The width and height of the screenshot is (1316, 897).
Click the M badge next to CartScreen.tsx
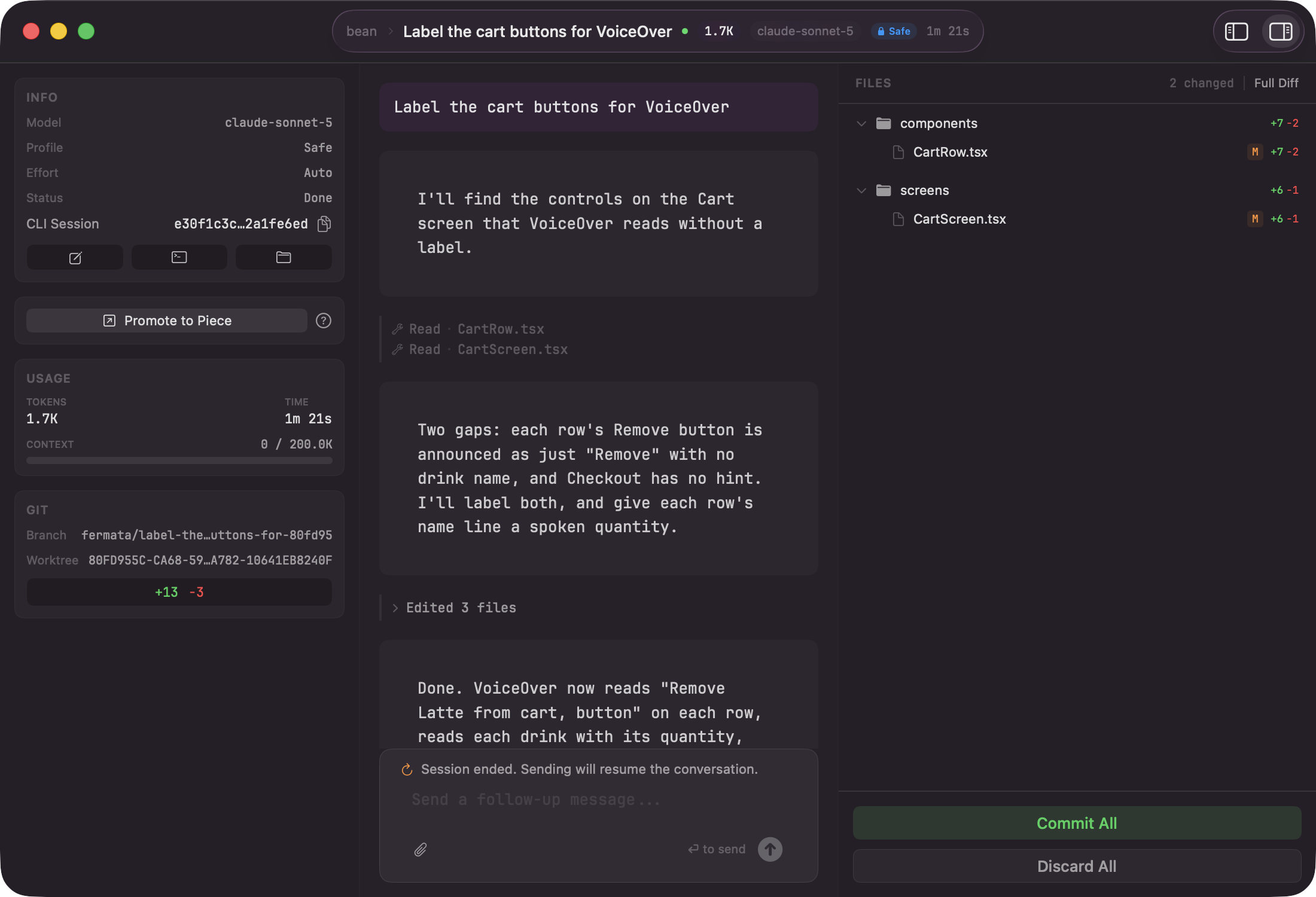click(x=1255, y=219)
